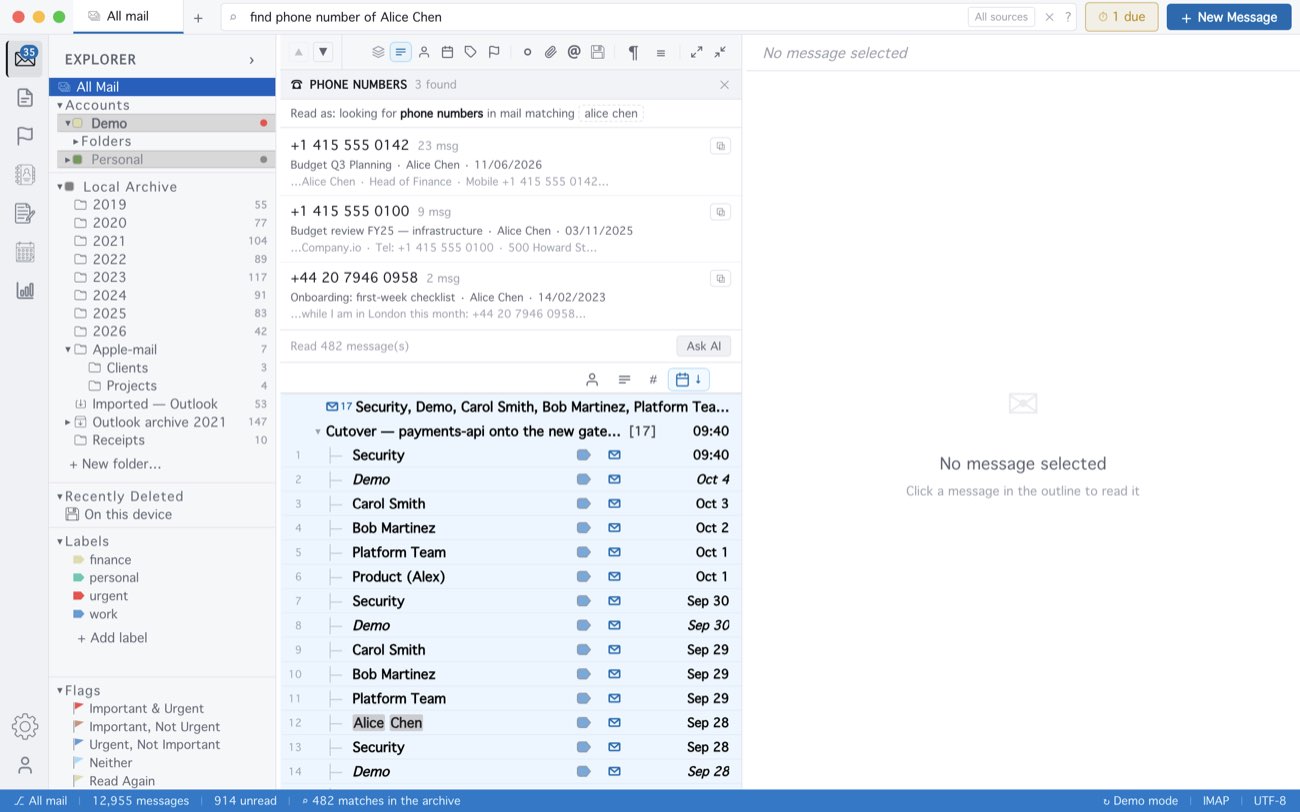Expand the Outlook archive 2021 folder
This screenshot has width=1300, height=812.
coord(67,422)
